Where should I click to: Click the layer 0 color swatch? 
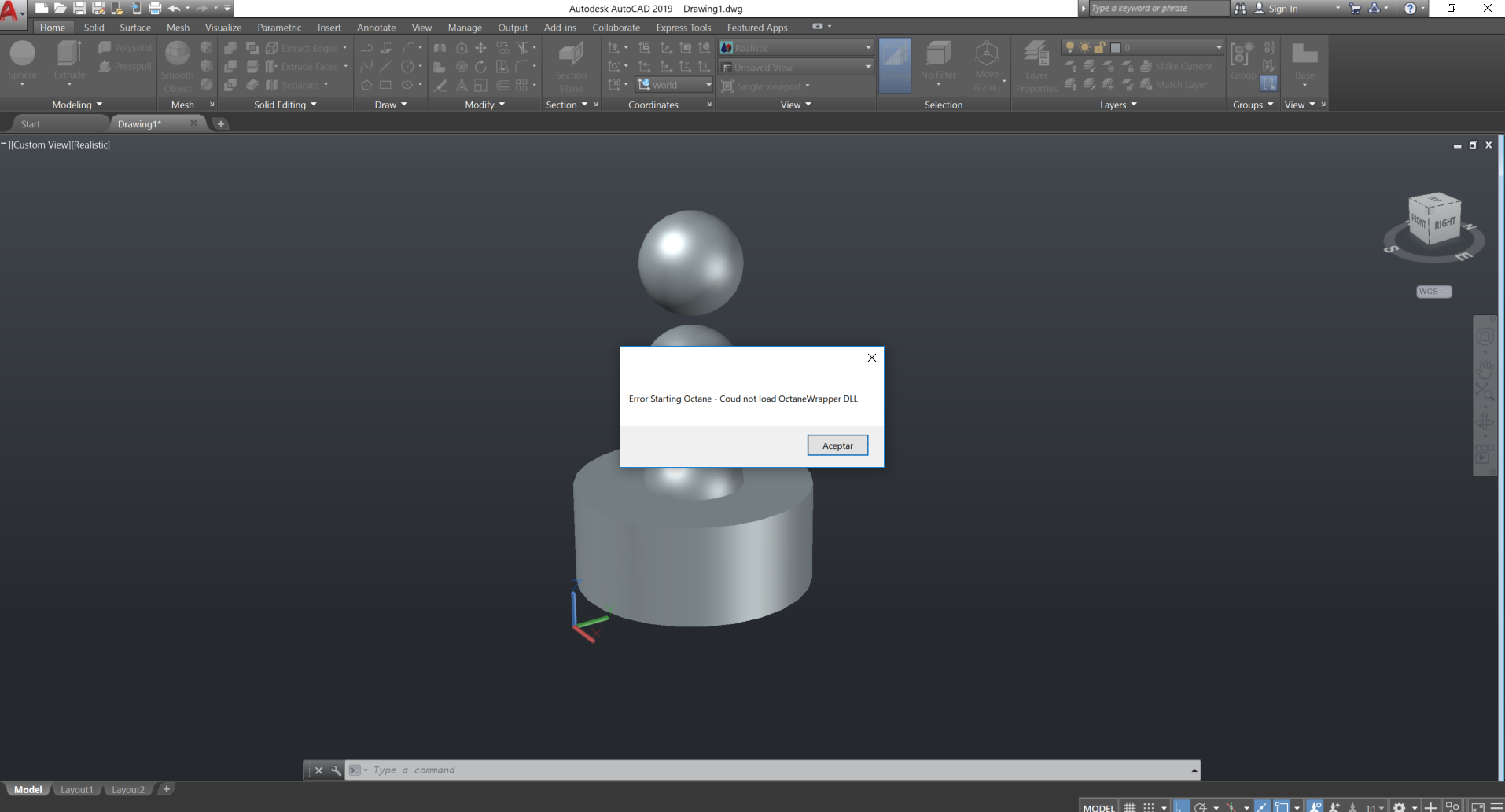(x=1115, y=48)
